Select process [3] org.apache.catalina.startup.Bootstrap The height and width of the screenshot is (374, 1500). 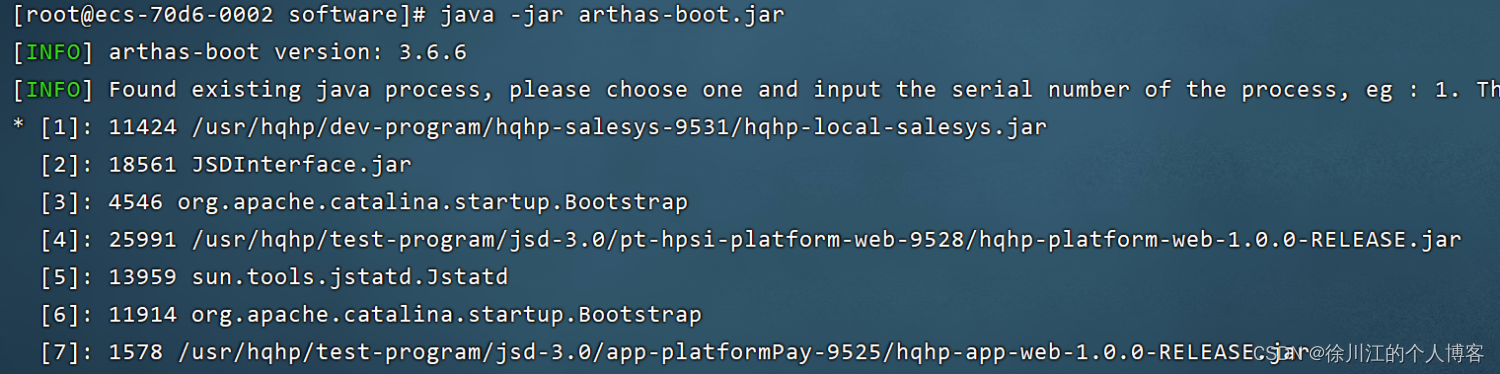point(364,202)
